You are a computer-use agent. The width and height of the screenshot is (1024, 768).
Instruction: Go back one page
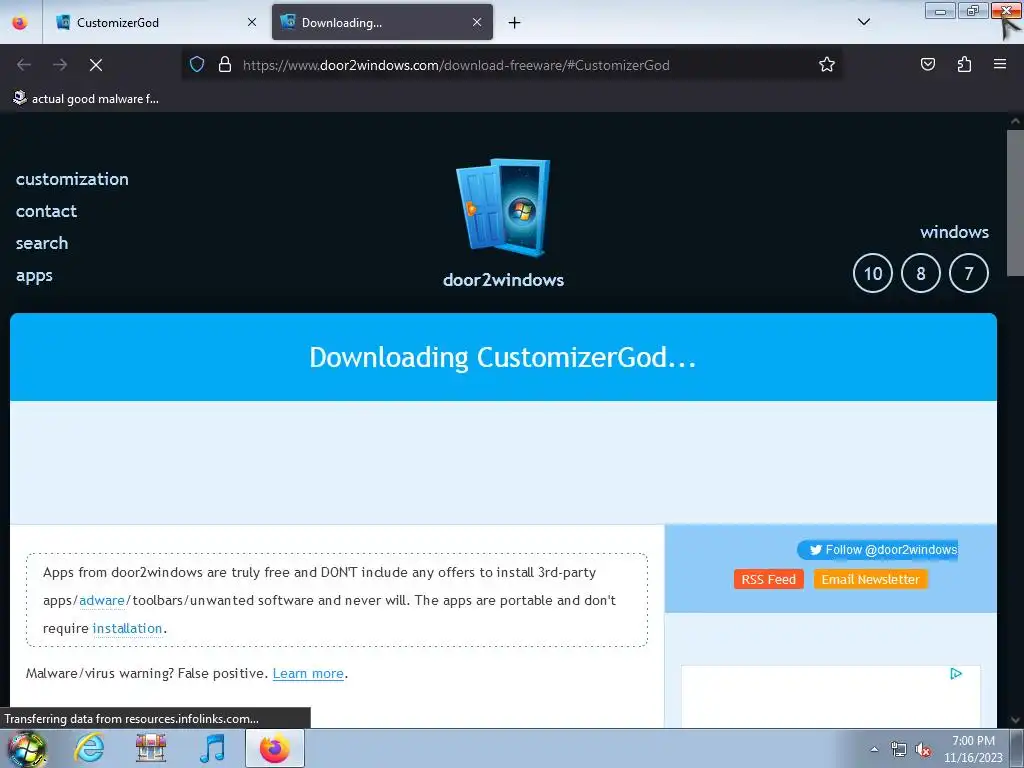[x=24, y=65]
